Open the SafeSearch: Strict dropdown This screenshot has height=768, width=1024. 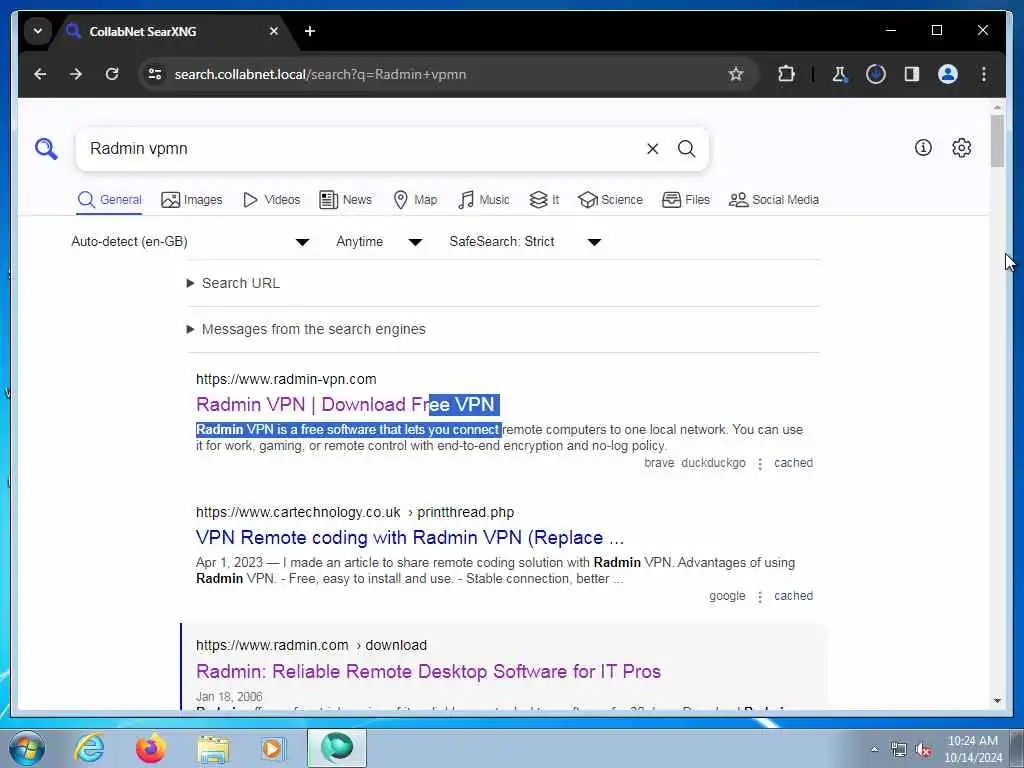coord(524,242)
